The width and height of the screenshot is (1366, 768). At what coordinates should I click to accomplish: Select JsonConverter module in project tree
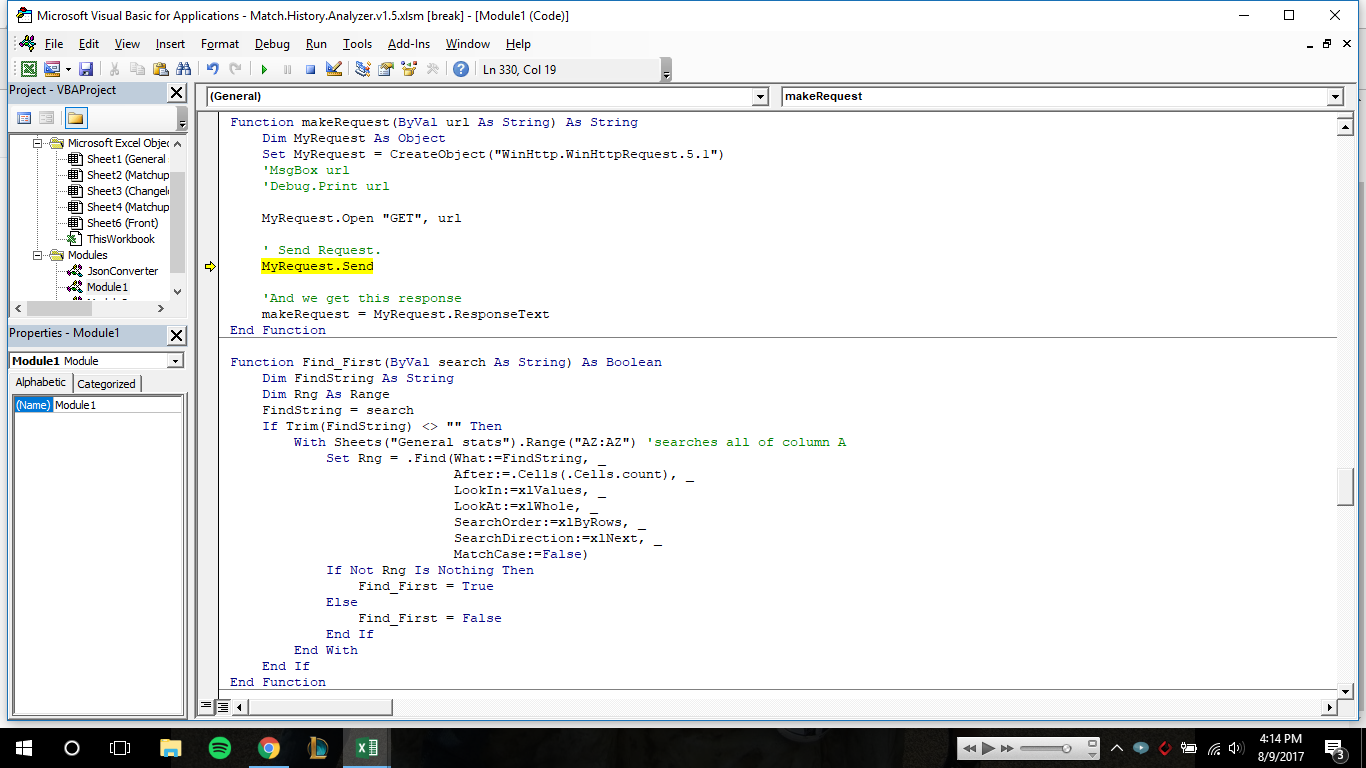coord(122,271)
